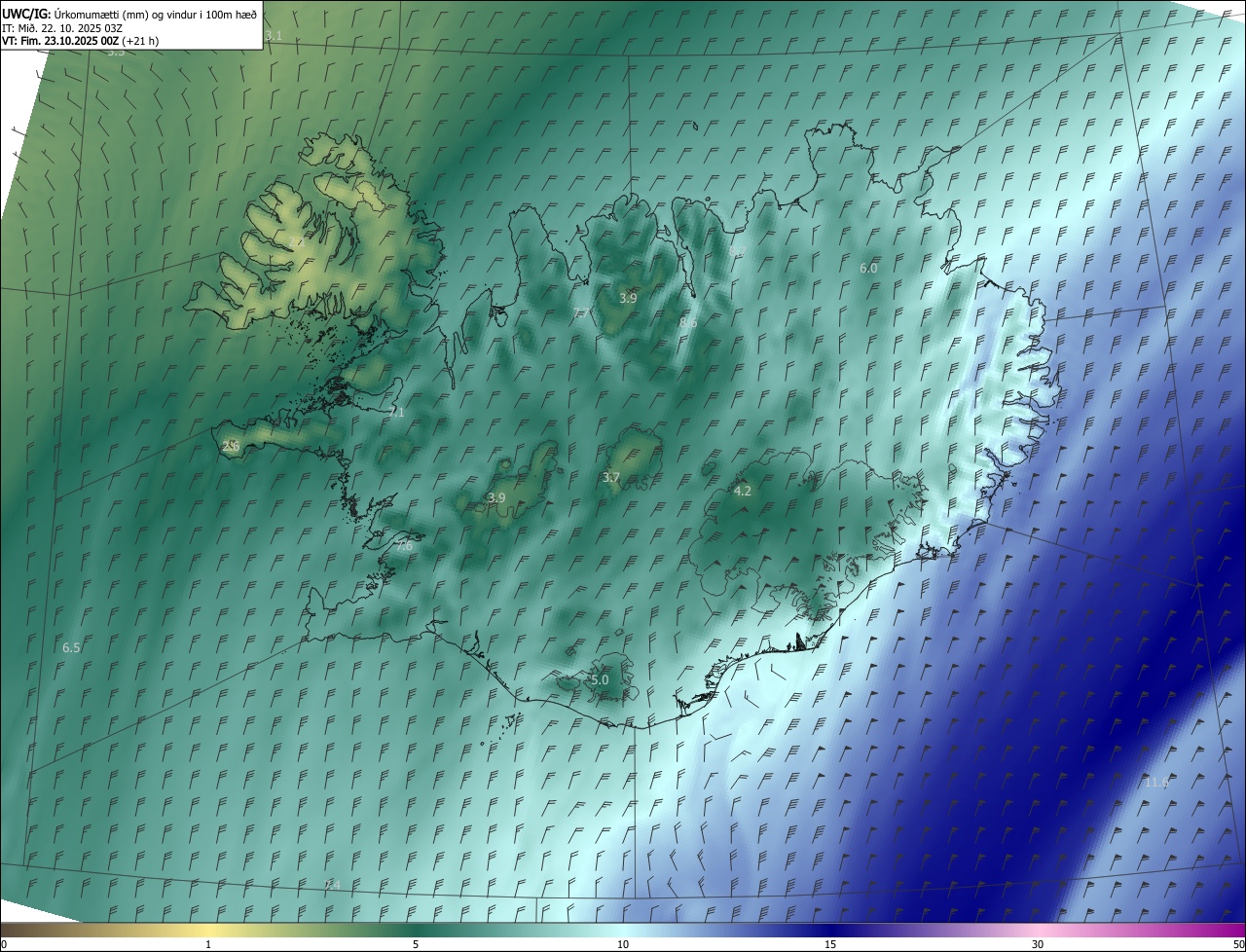Click the colorbar tick label 5
The height and width of the screenshot is (952, 1246).
point(416,944)
